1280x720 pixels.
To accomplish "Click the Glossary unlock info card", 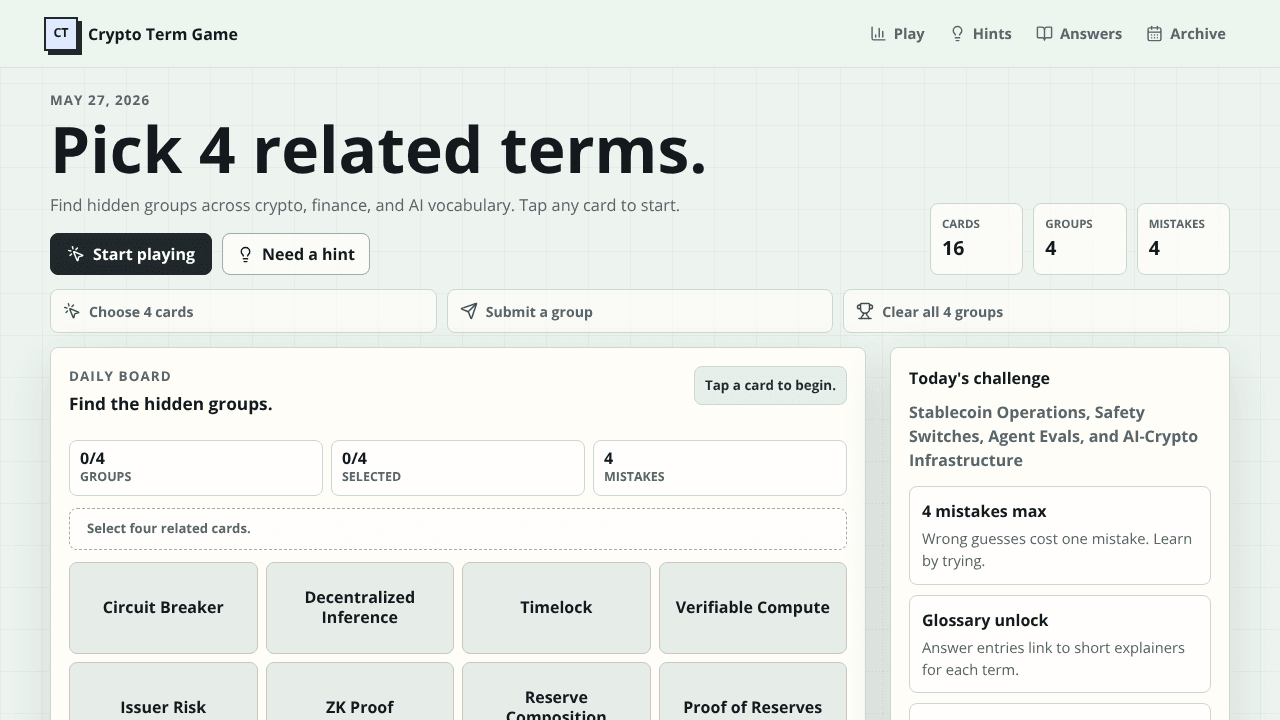I will pos(1060,644).
